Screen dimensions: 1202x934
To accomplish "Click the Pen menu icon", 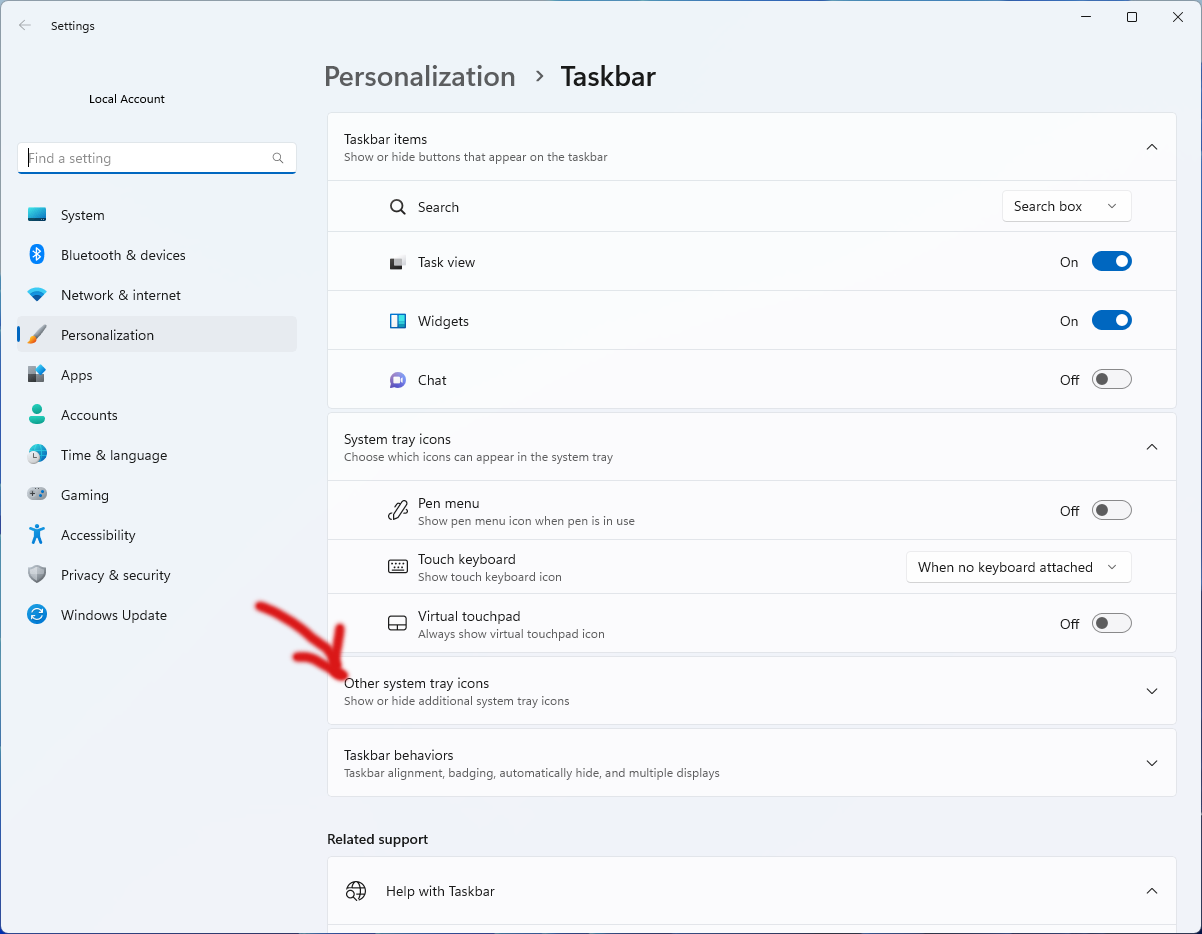I will click(398, 511).
